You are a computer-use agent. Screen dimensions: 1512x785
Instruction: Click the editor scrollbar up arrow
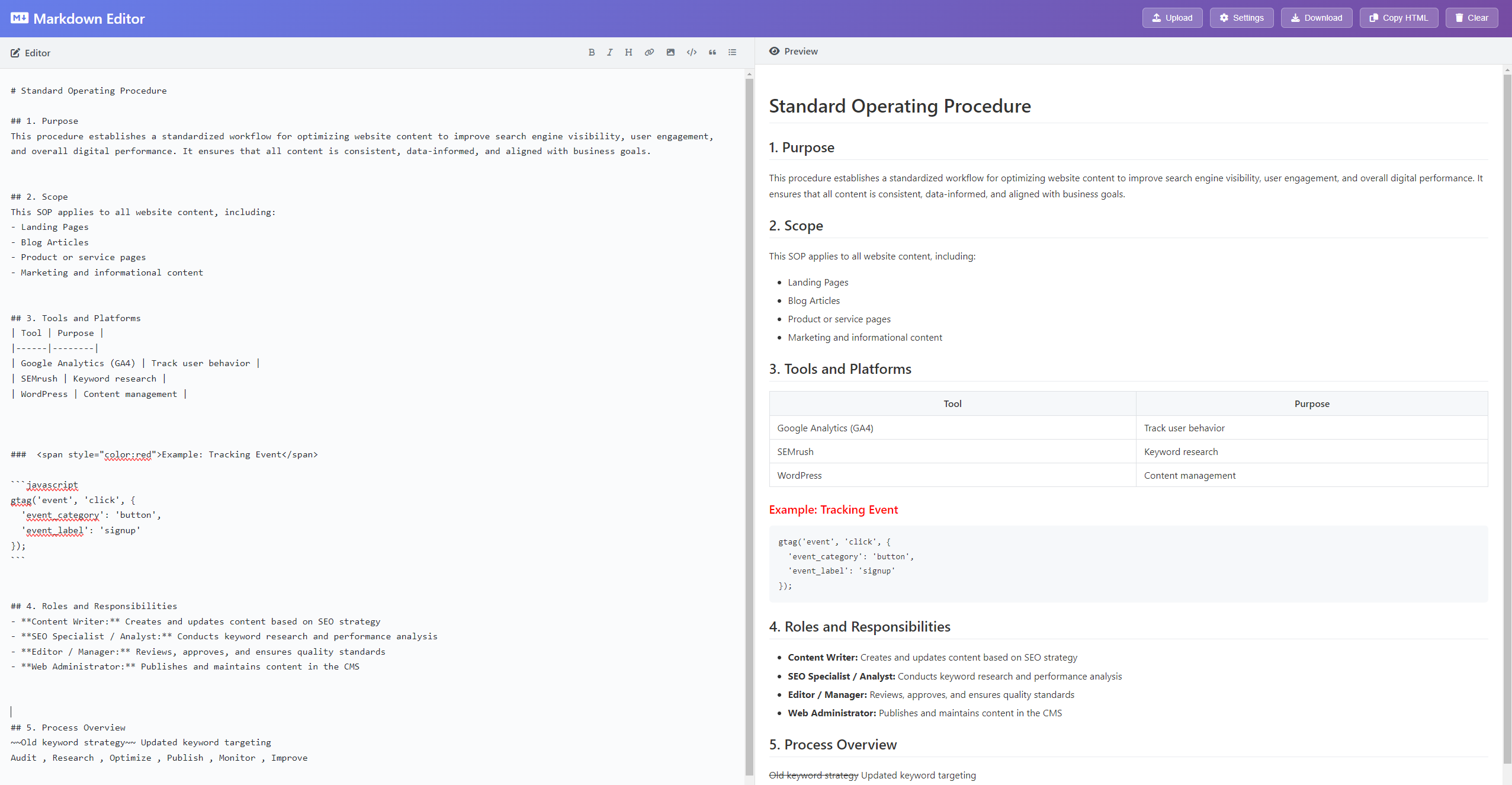pyautogui.click(x=749, y=75)
